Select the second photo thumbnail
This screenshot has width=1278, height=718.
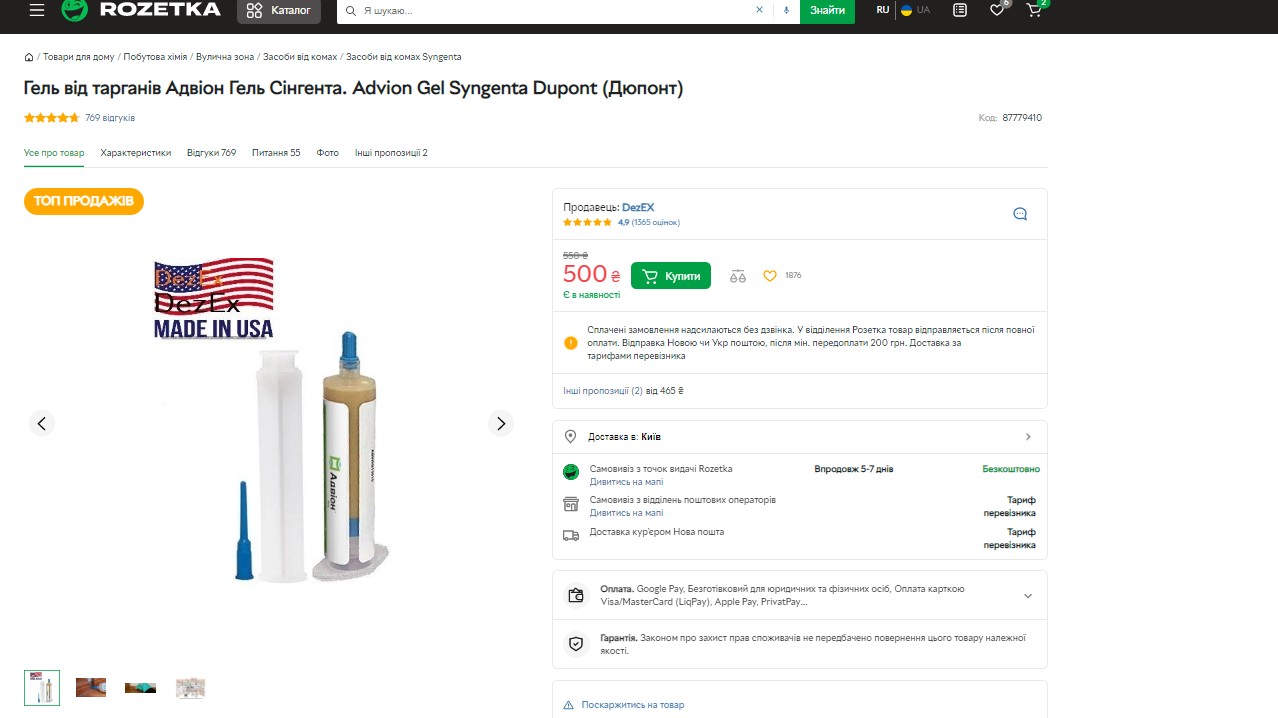click(91, 688)
